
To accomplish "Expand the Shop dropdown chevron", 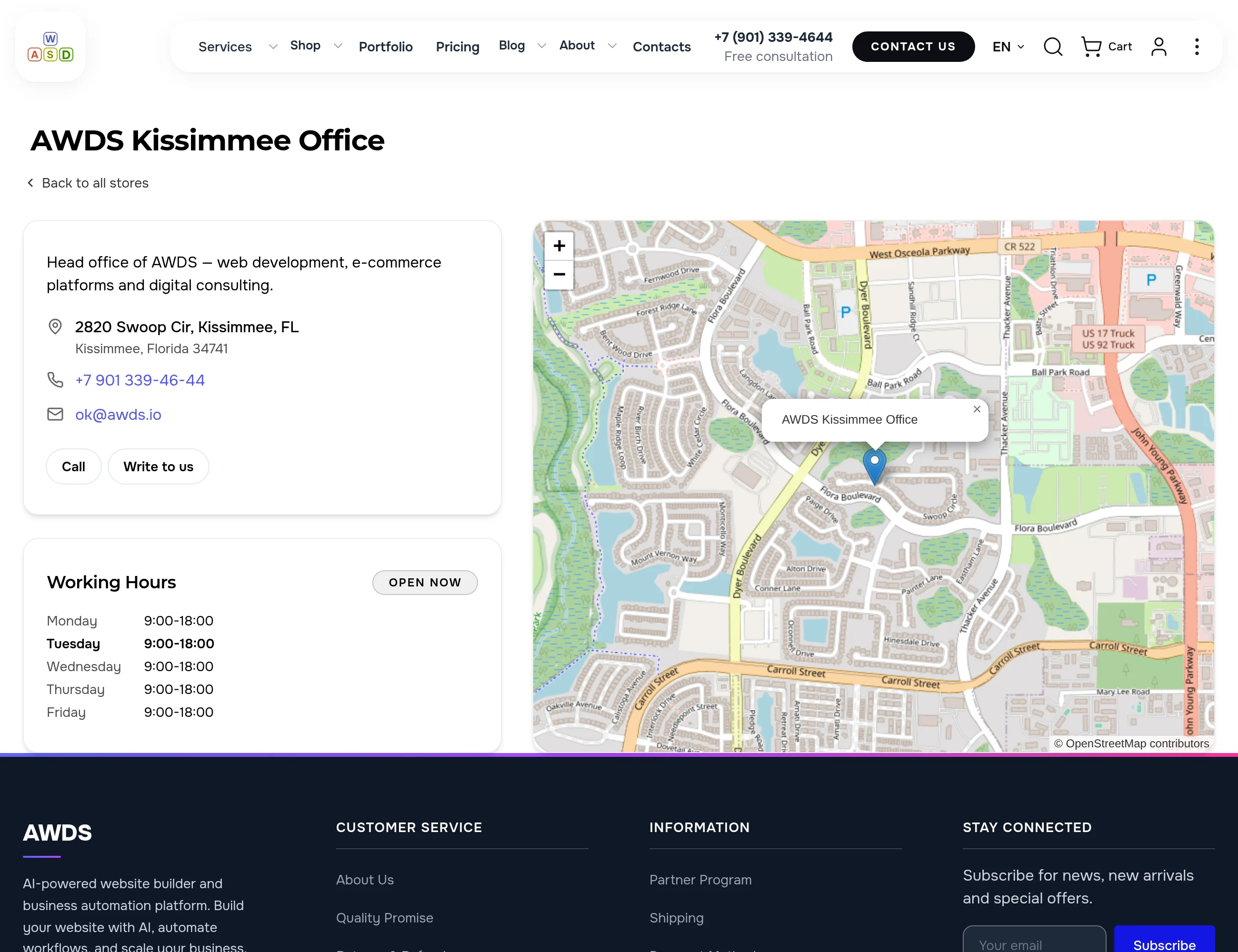I will click(x=338, y=46).
